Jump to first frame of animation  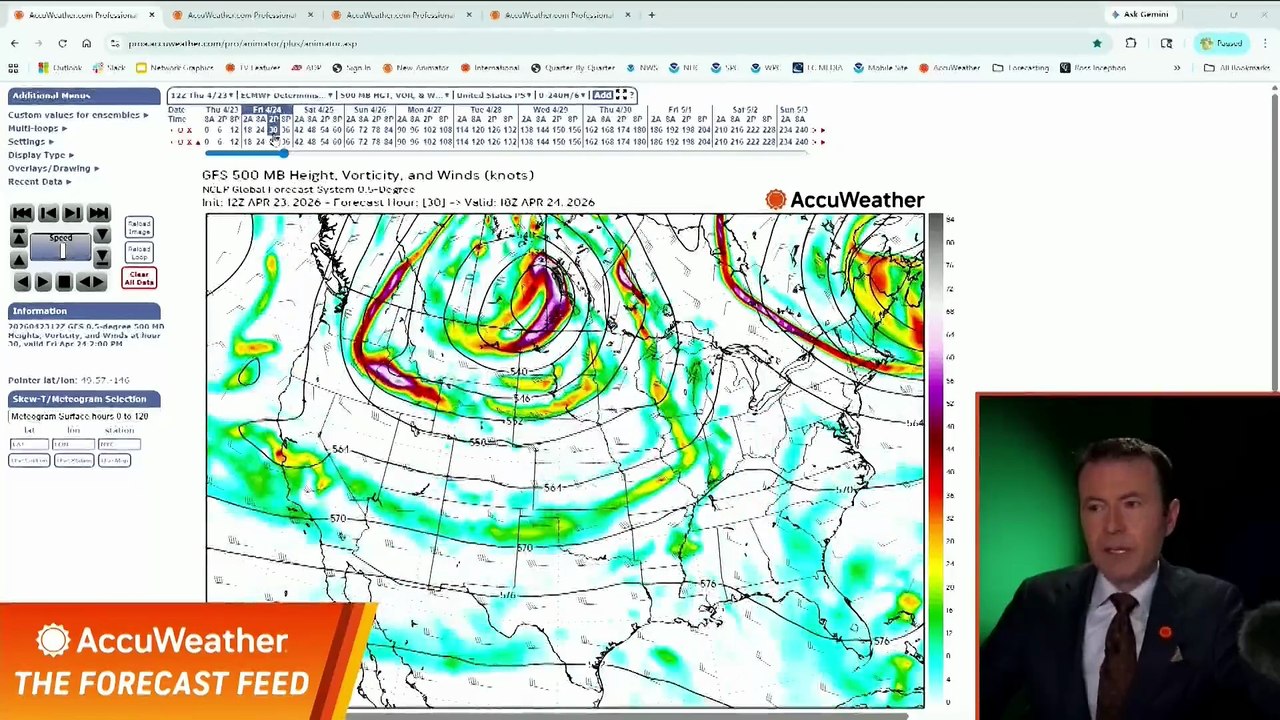[22, 213]
